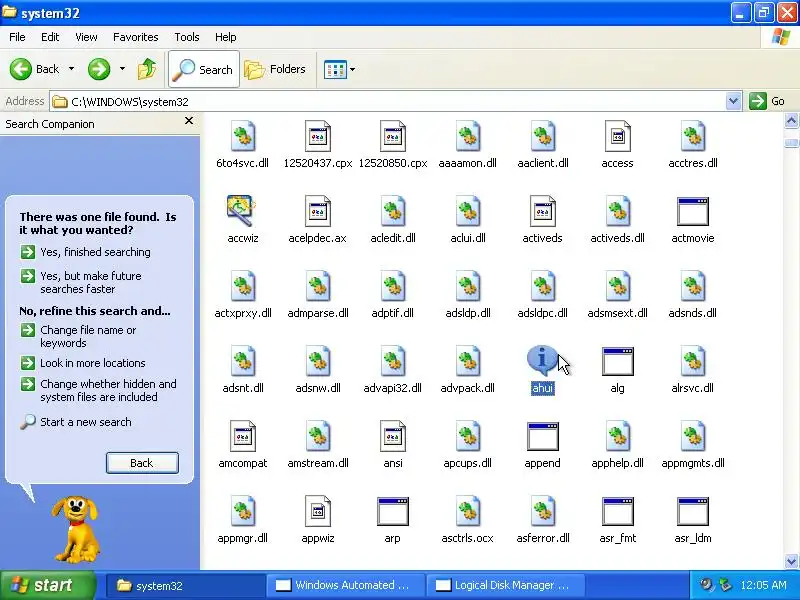Click the Go button
800x600 pixels.
(767, 101)
